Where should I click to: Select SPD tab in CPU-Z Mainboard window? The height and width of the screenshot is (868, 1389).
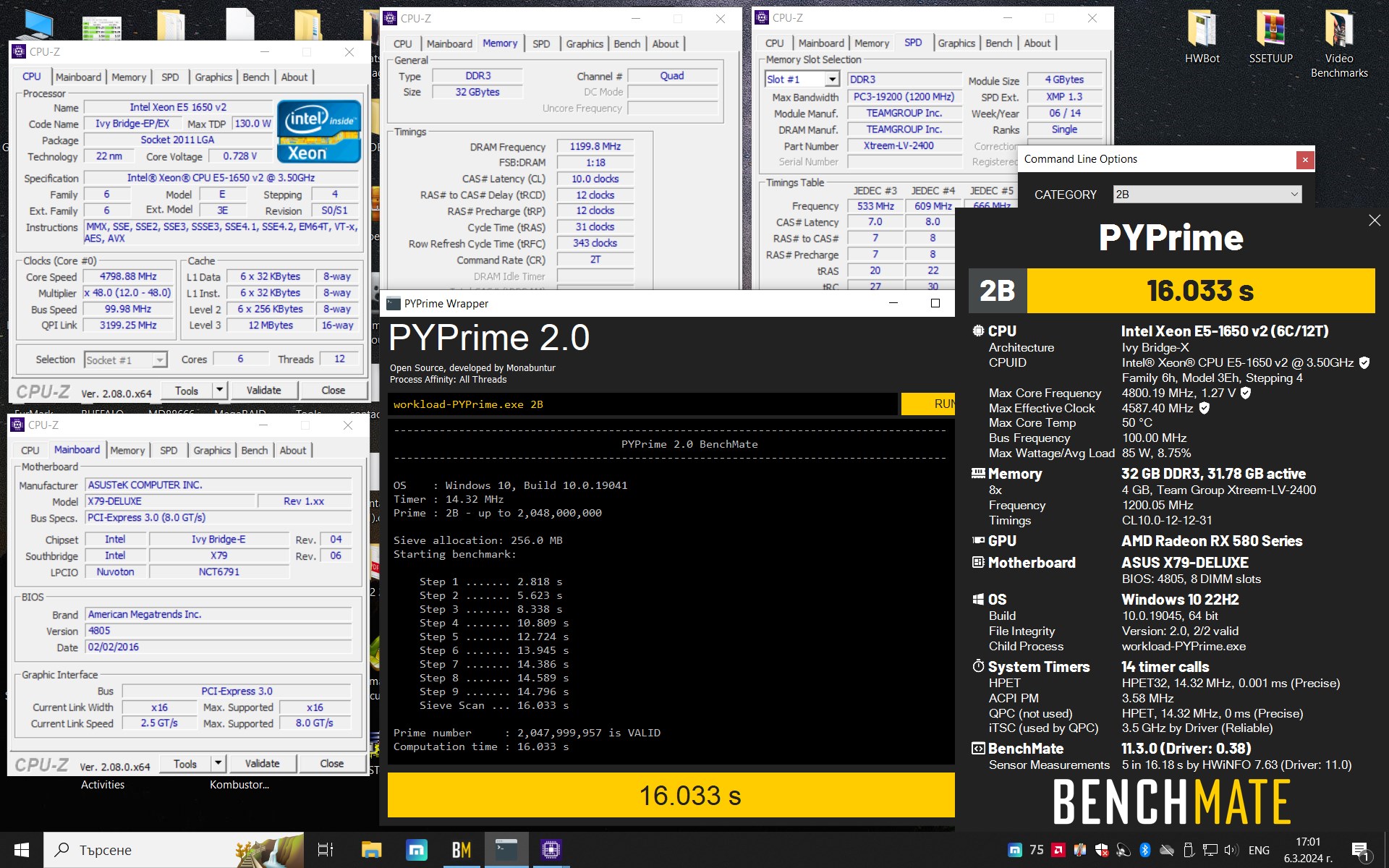pos(169,450)
